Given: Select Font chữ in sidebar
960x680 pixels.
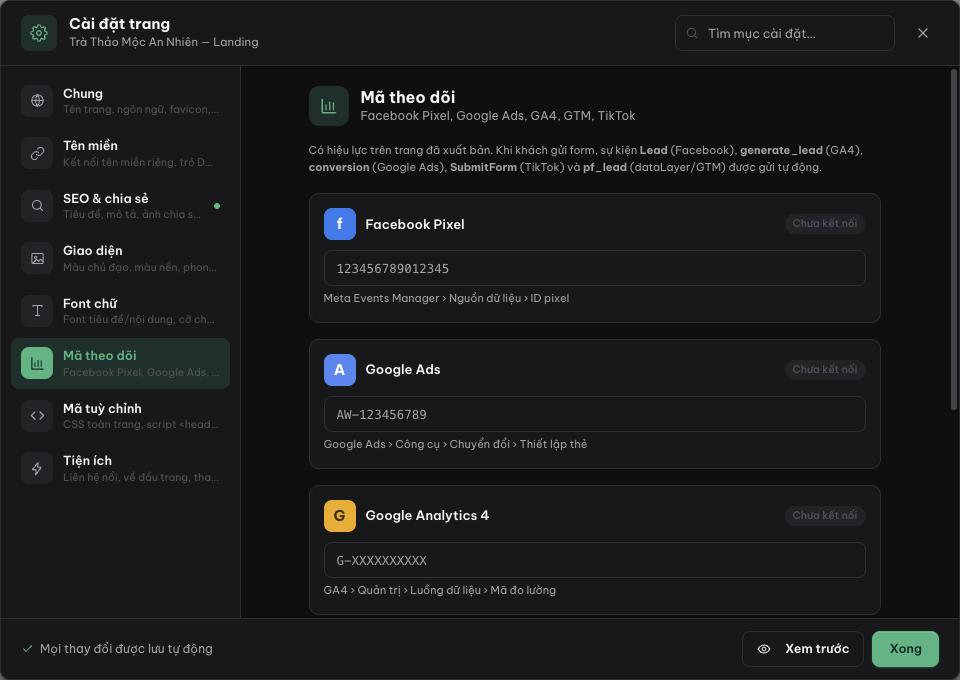Looking at the screenshot, I should [x=121, y=311].
